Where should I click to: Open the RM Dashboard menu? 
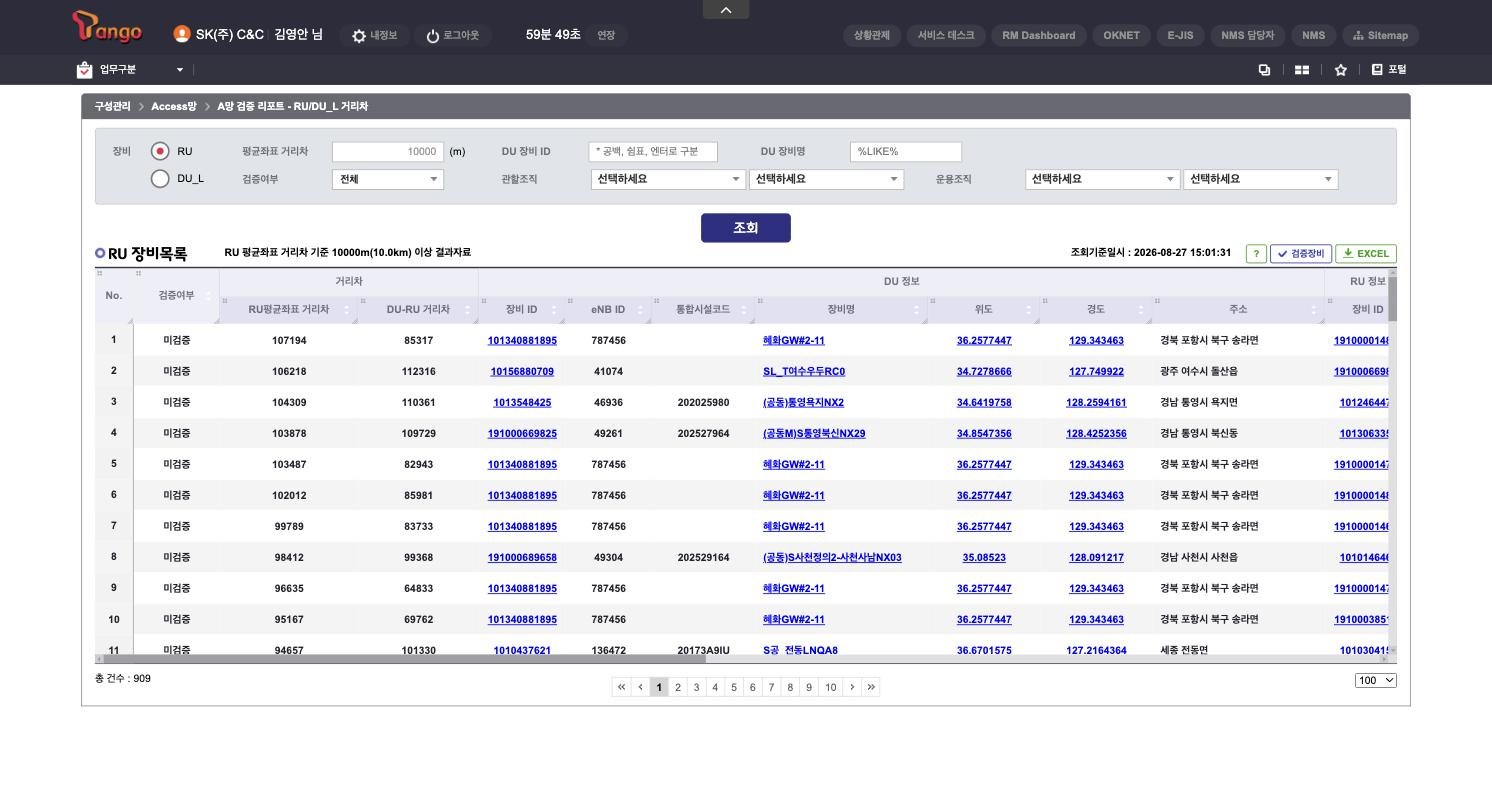[x=1039, y=35]
